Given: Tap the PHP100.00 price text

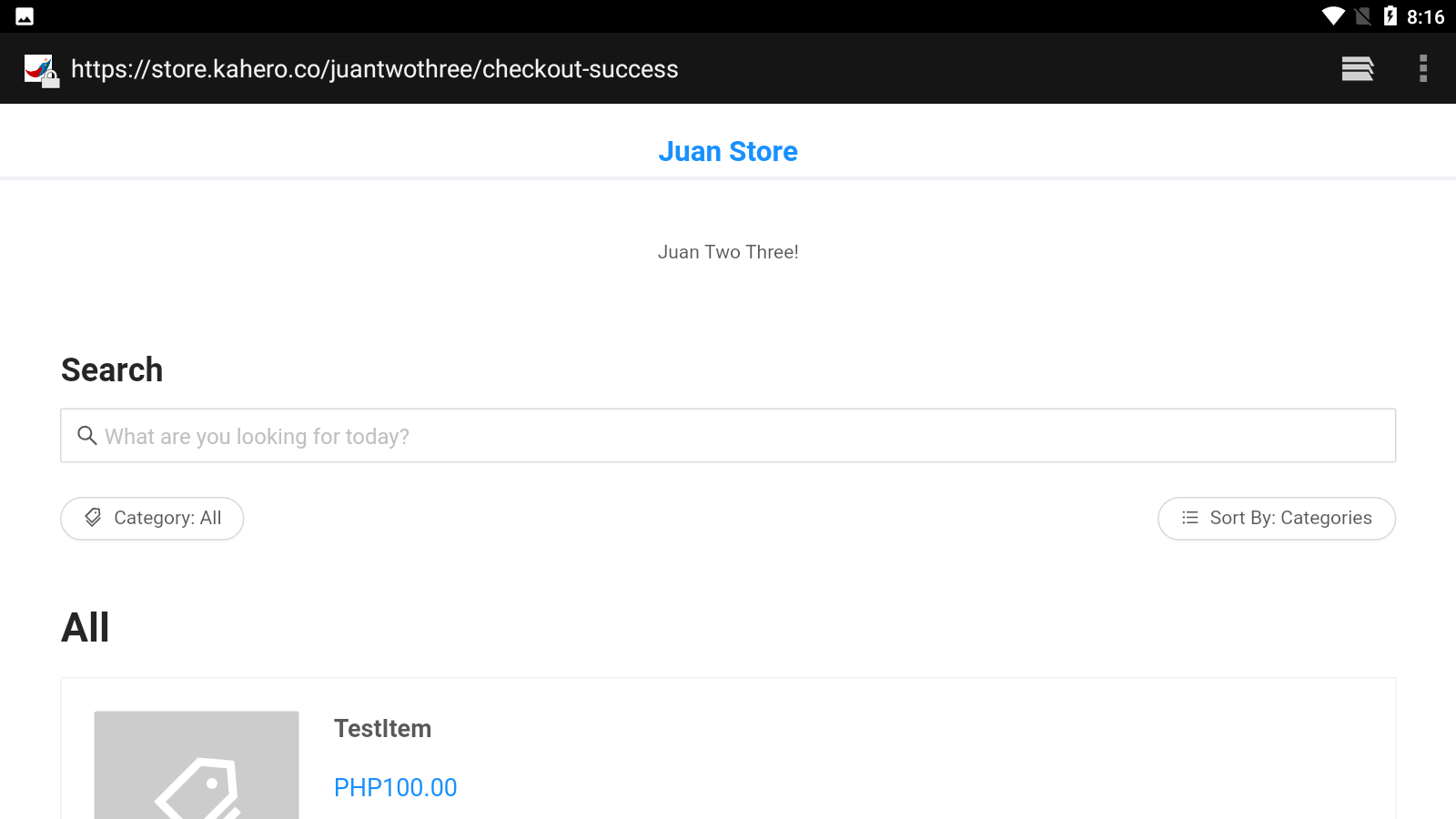Looking at the screenshot, I should coord(396,788).
